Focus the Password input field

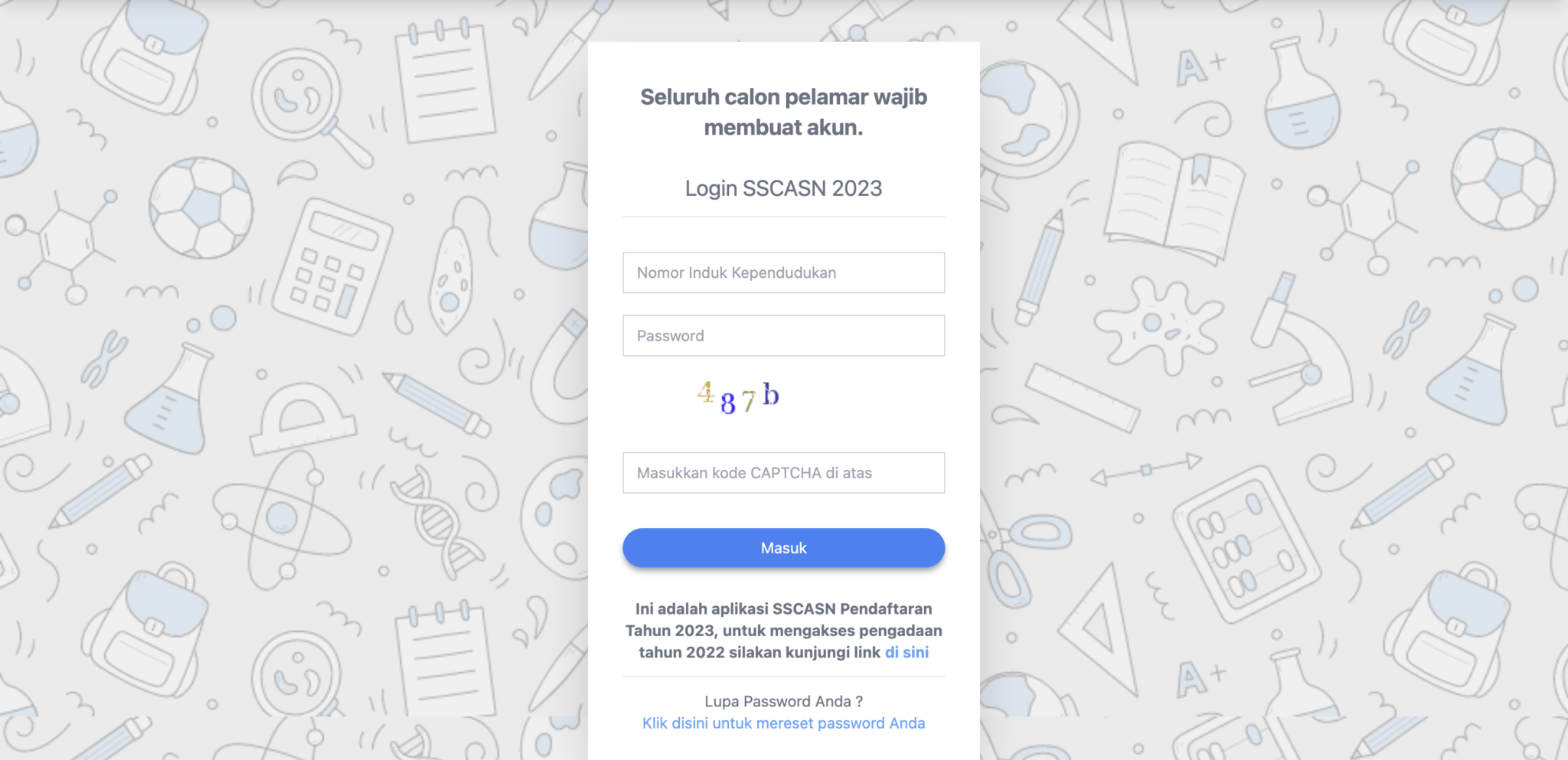tap(783, 336)
